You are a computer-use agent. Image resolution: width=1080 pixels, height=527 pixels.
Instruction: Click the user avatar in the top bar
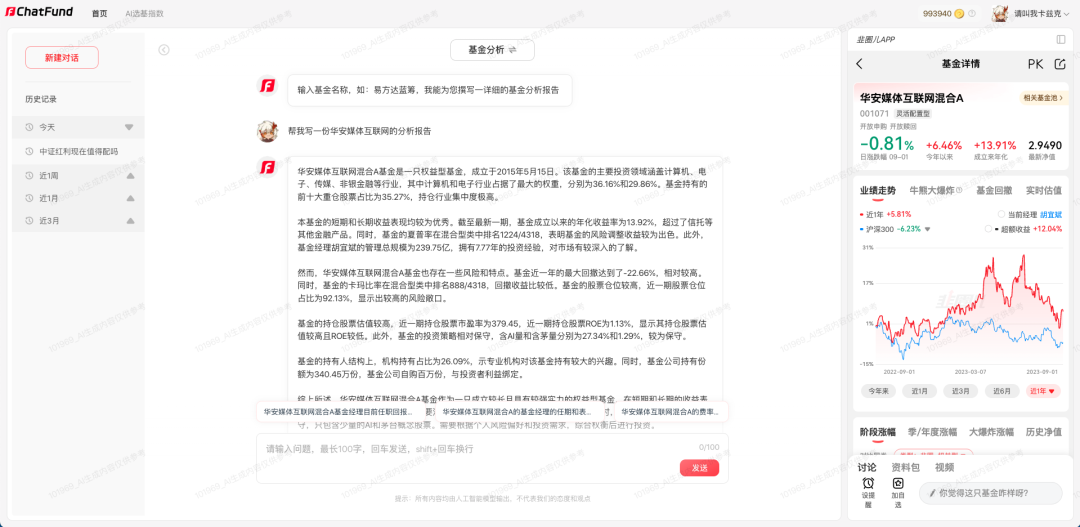pyautogui.click(x=999, y=13)
